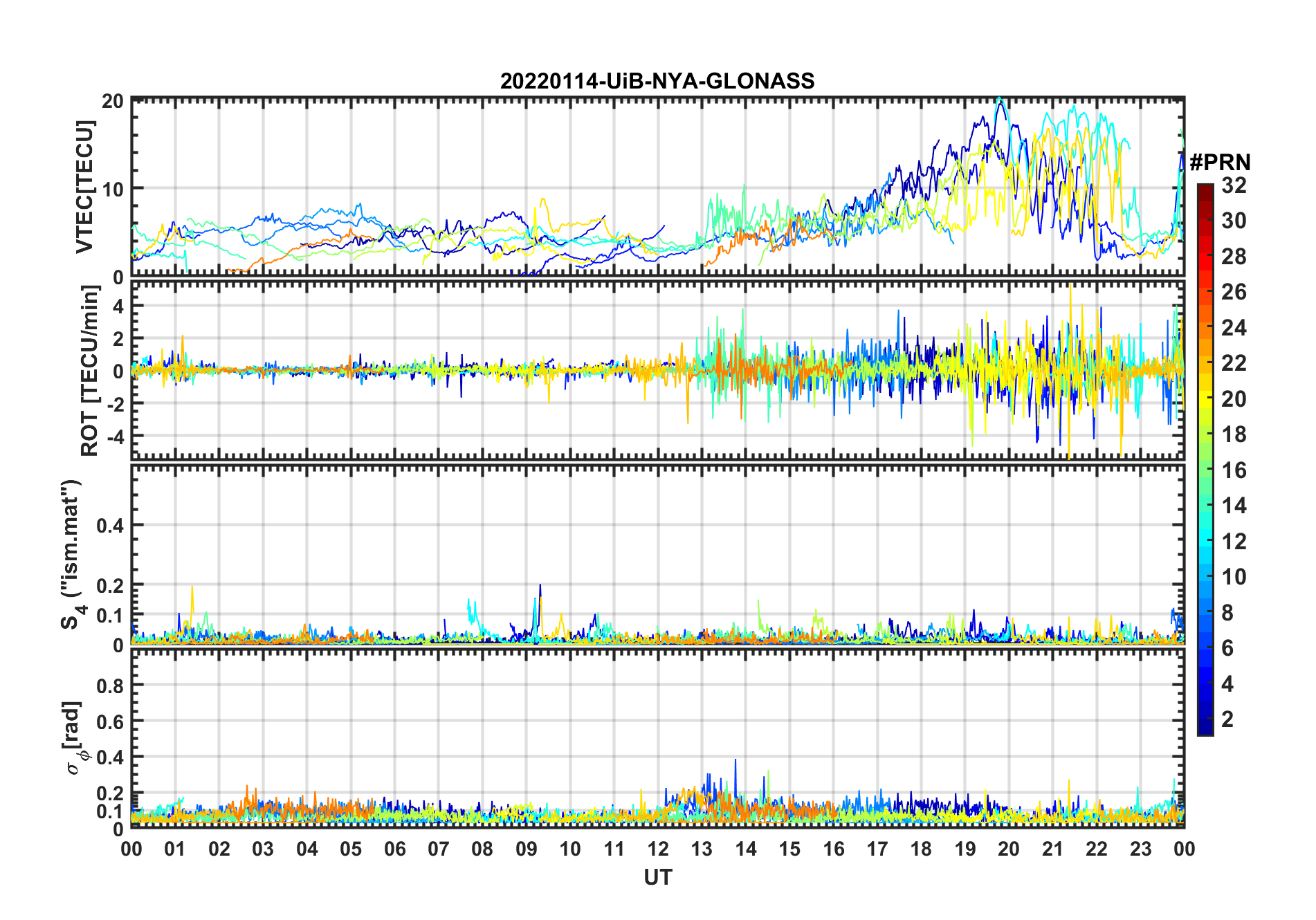
Task: Click S4 y-axis tick label 0.4
Action: point(110,526)
